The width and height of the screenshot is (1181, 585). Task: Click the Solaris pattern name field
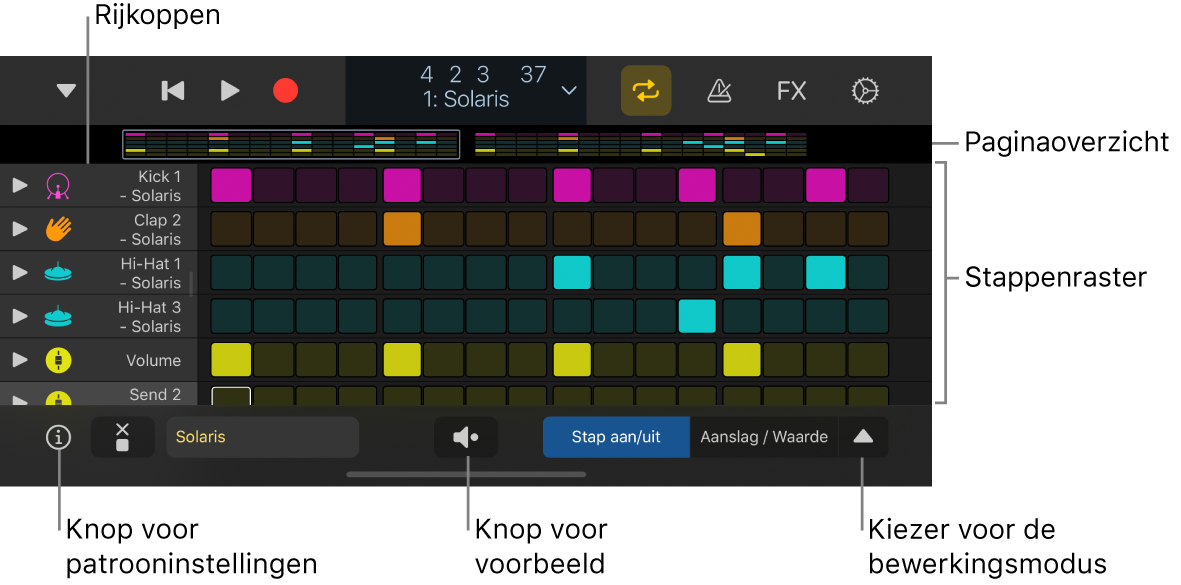(x=263, y=437)
